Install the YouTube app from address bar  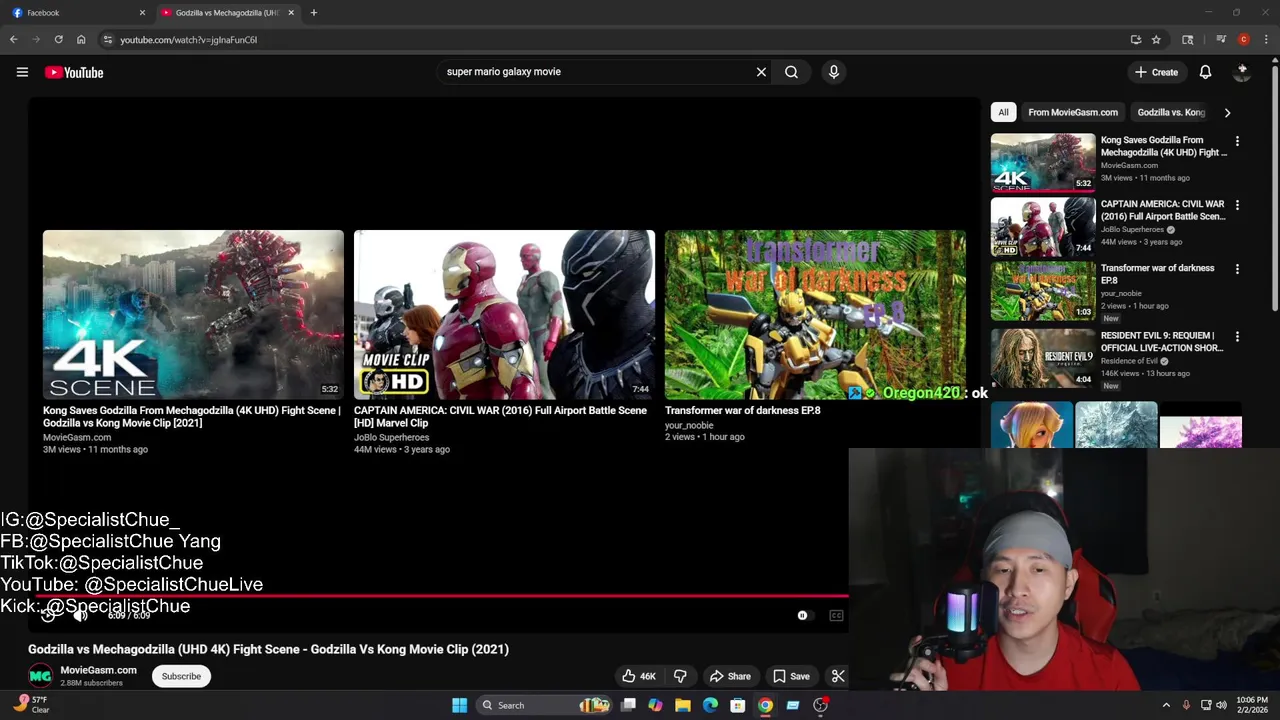click(x=1135, y=40)
